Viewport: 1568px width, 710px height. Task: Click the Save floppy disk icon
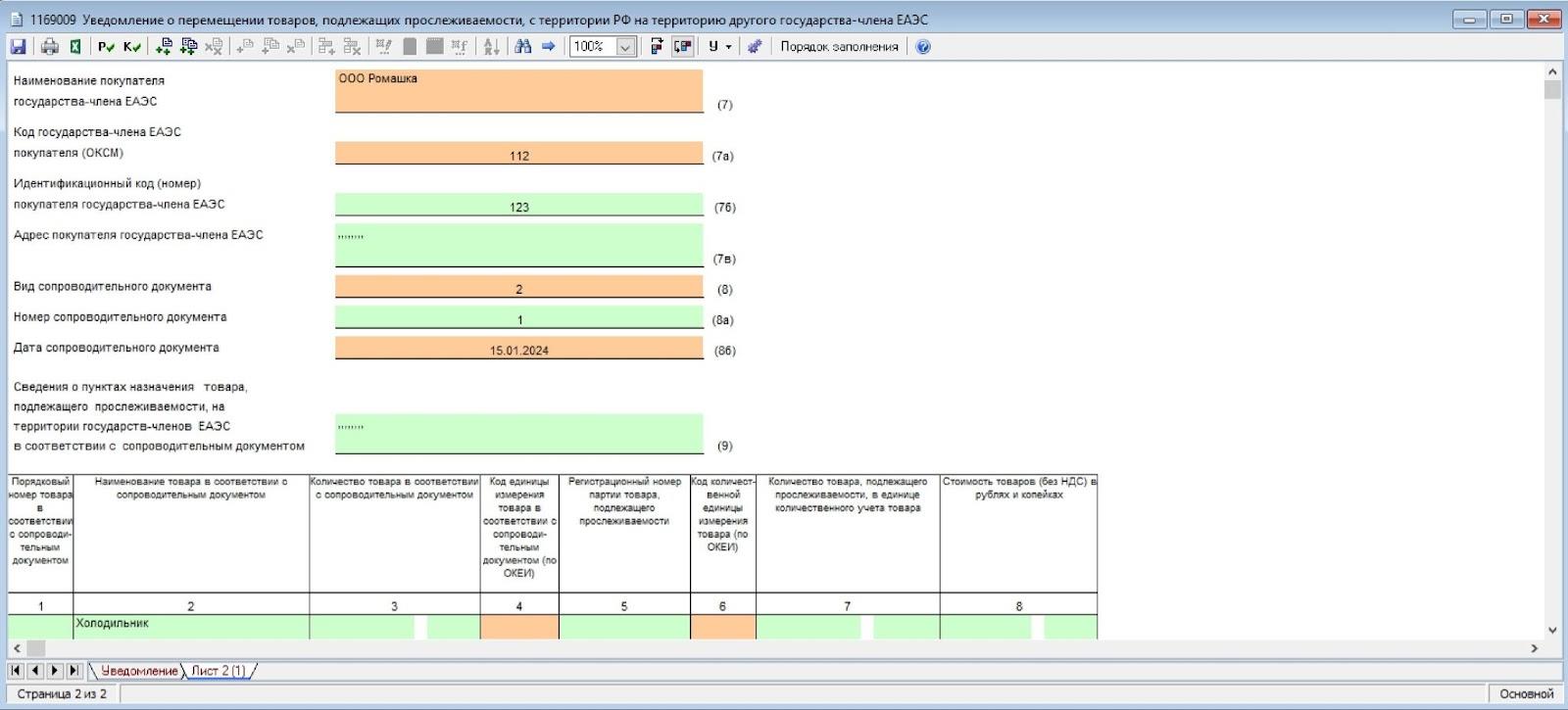click(x=18, y=46)
